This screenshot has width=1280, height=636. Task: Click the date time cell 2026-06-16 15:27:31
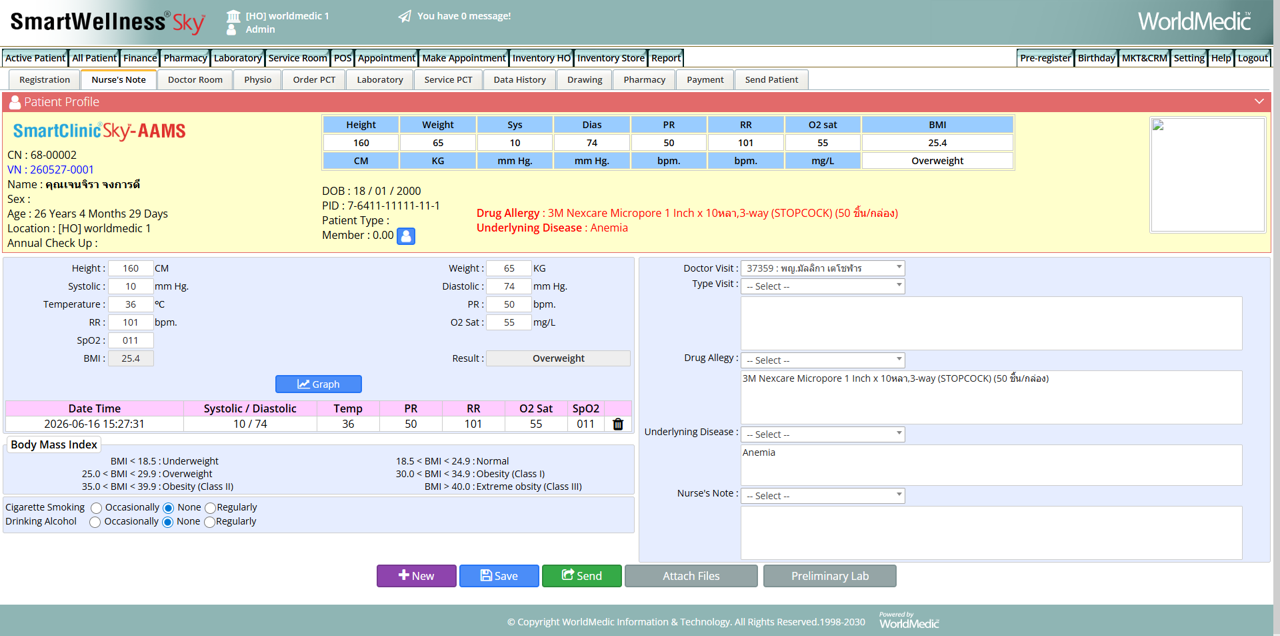point(94,424)
